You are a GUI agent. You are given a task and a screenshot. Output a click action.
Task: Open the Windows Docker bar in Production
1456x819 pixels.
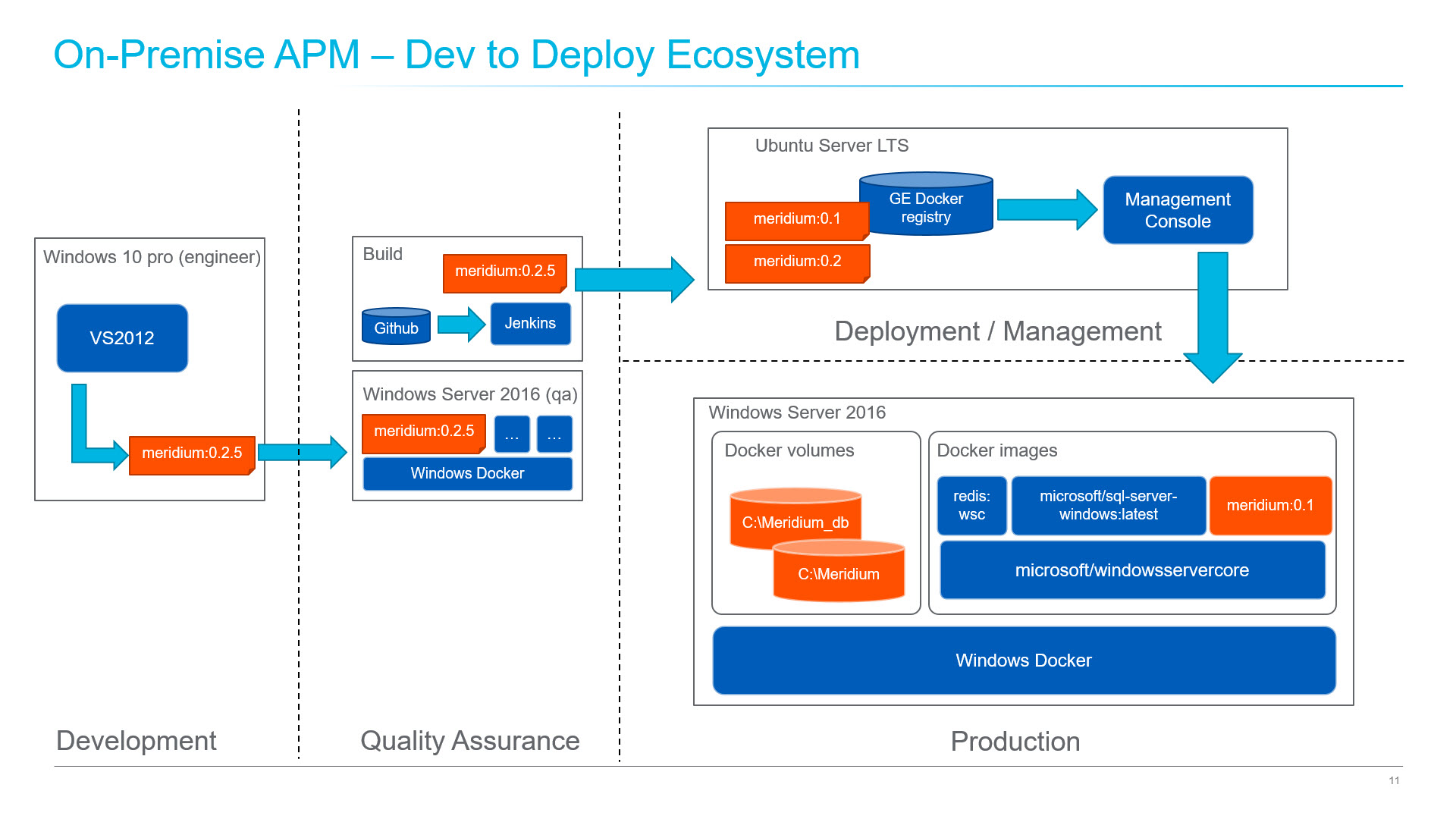[1023, 660]
